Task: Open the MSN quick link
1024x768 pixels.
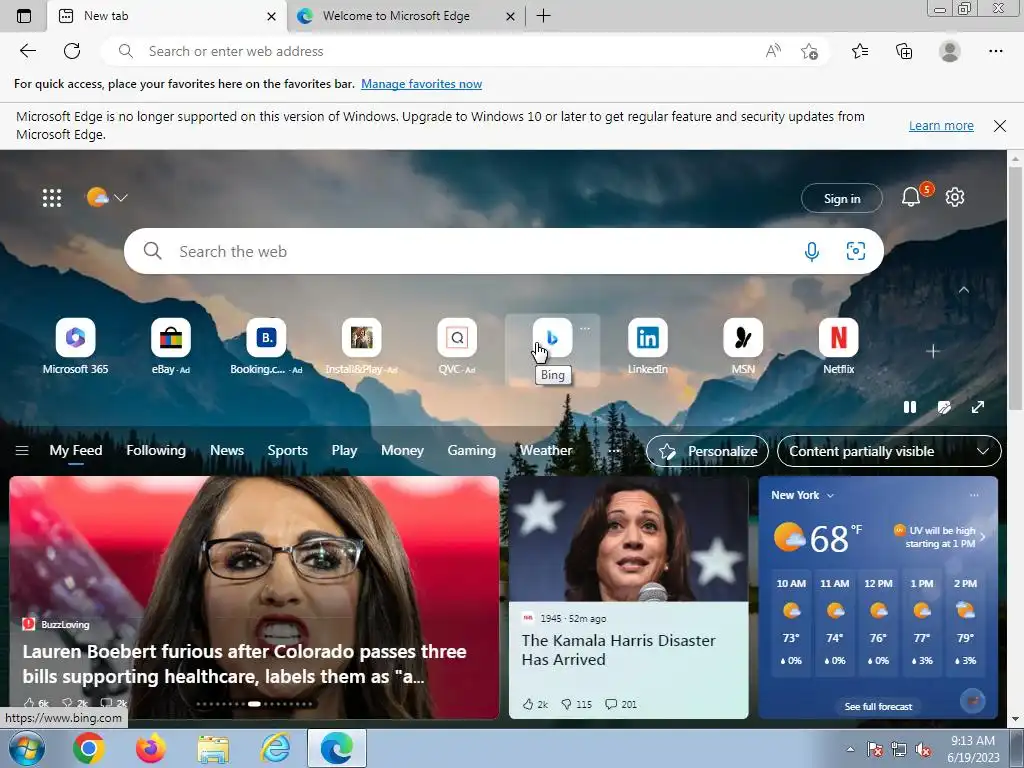Action: click(x=743, y=346)
